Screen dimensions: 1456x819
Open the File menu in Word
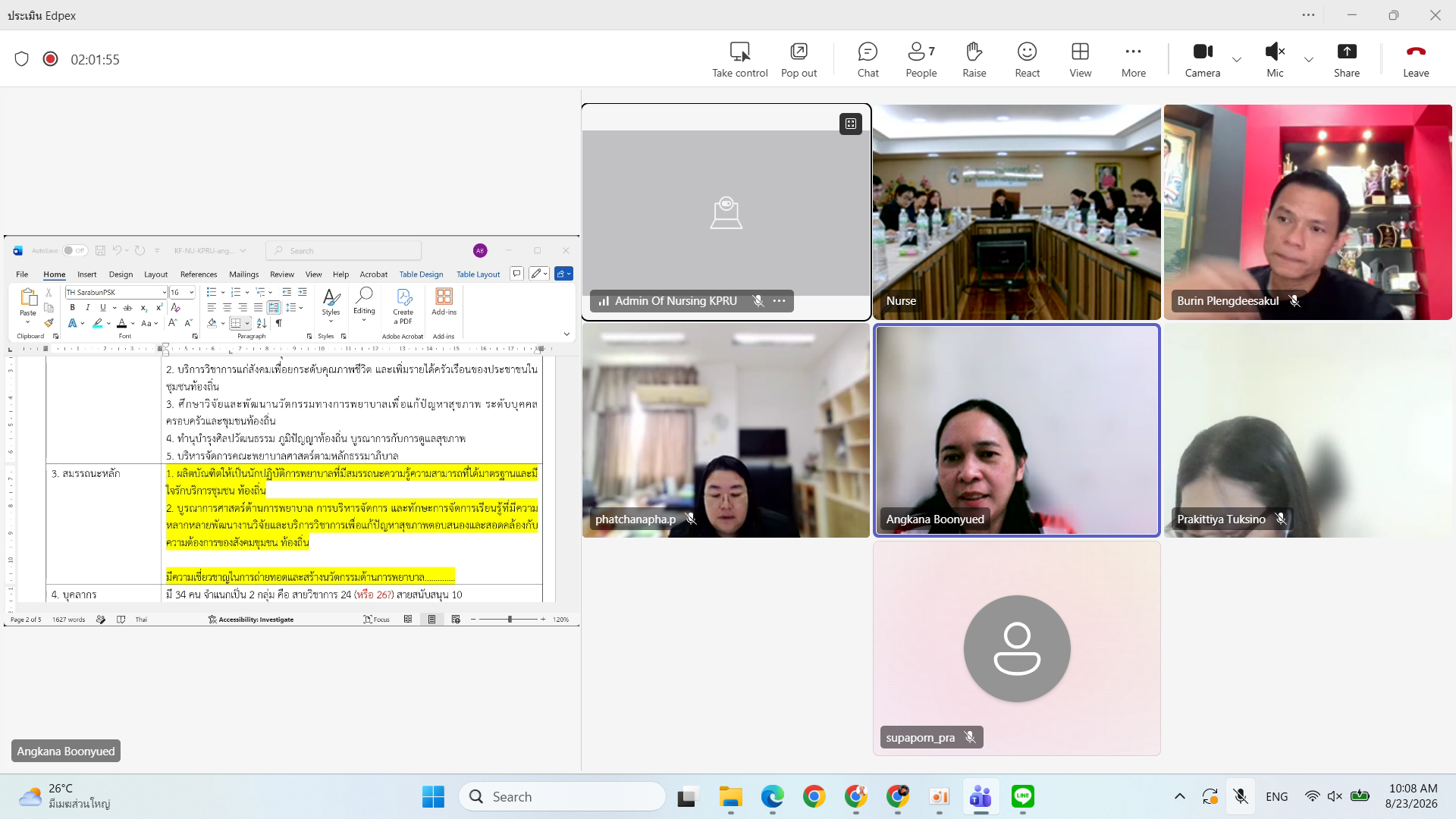click(22, 275)
